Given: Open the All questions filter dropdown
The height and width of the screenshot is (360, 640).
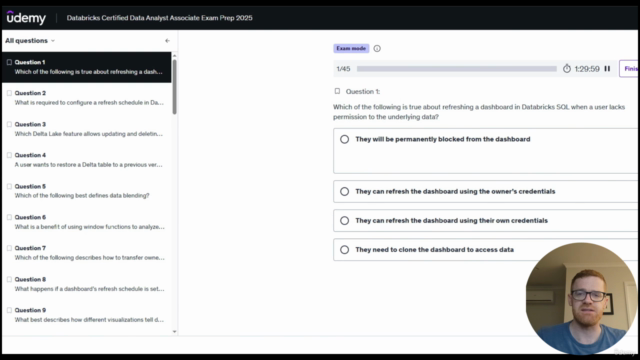Looking at the screenshot, I should click(30, 41).
